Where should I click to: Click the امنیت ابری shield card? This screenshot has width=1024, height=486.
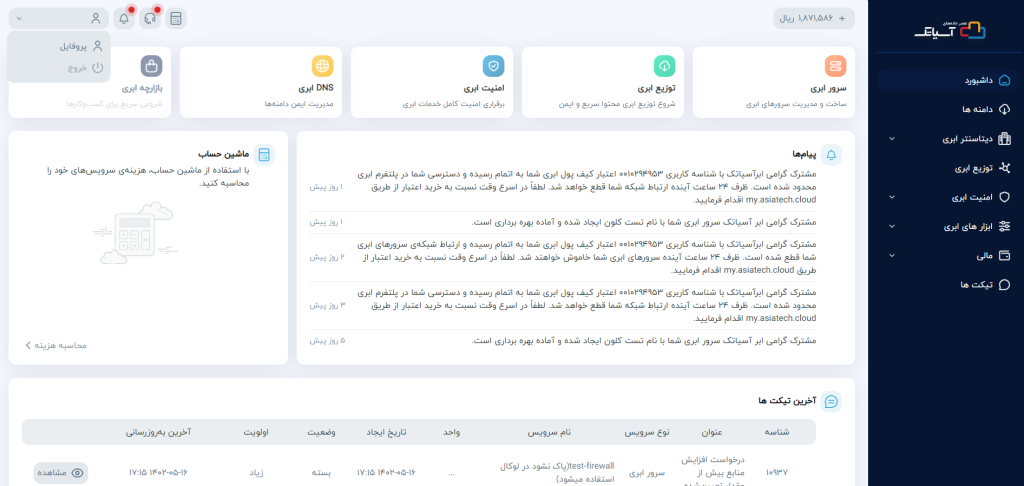pyautogui.click(x=432, y=82)
